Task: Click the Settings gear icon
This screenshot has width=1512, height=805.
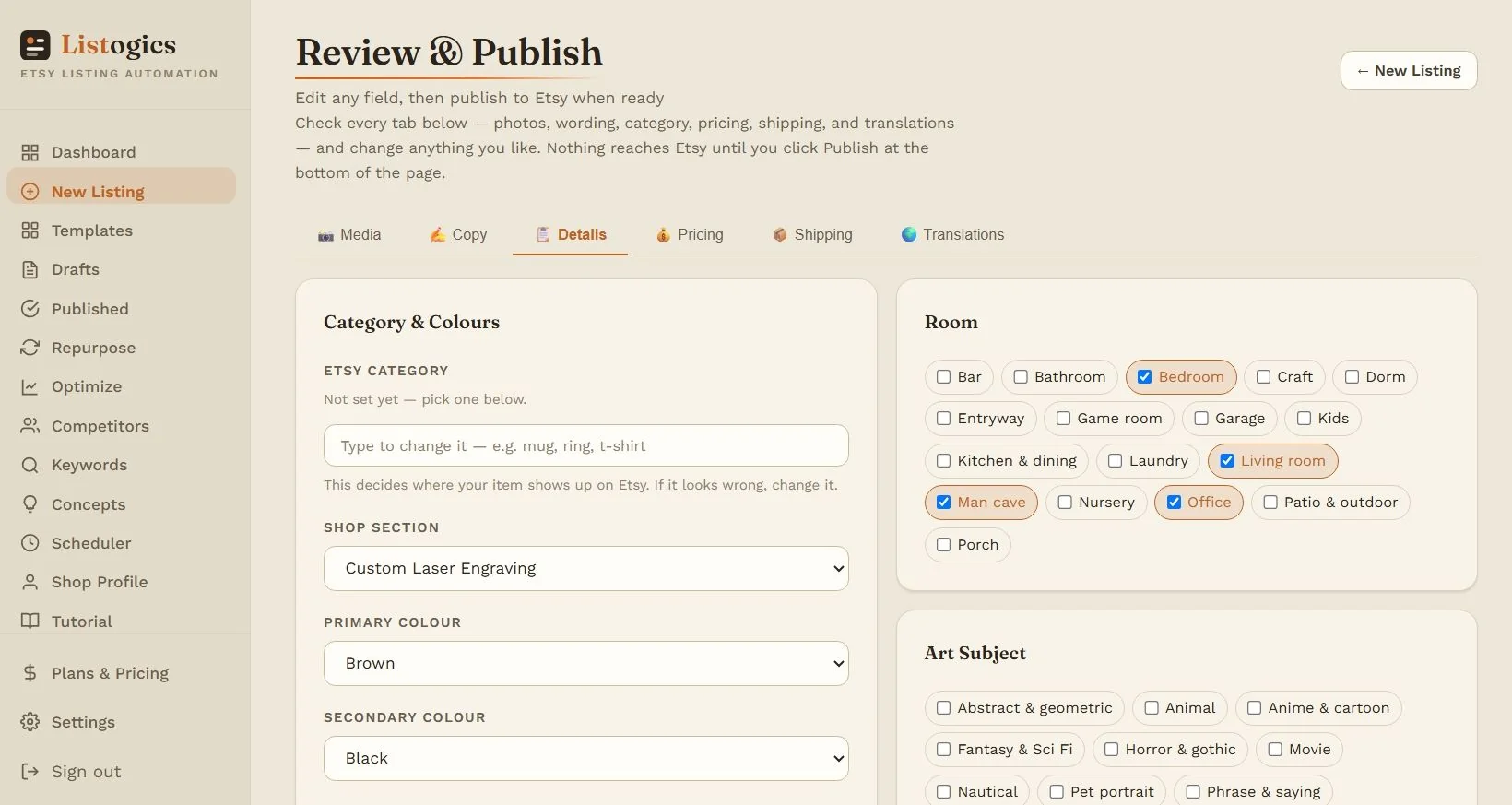Action: pos(30,722)
